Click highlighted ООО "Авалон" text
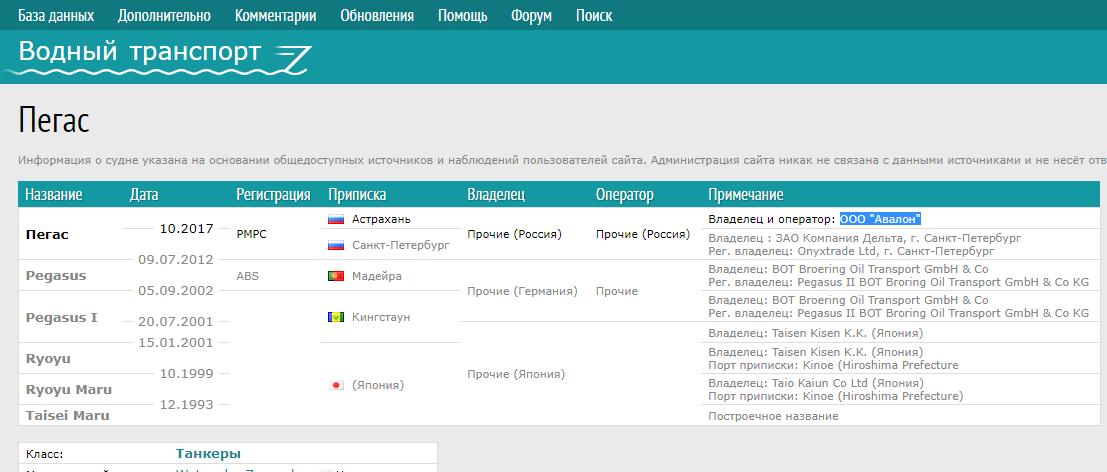The height and width of the screenshot is (472, 1107). click(x=880, y=219)
